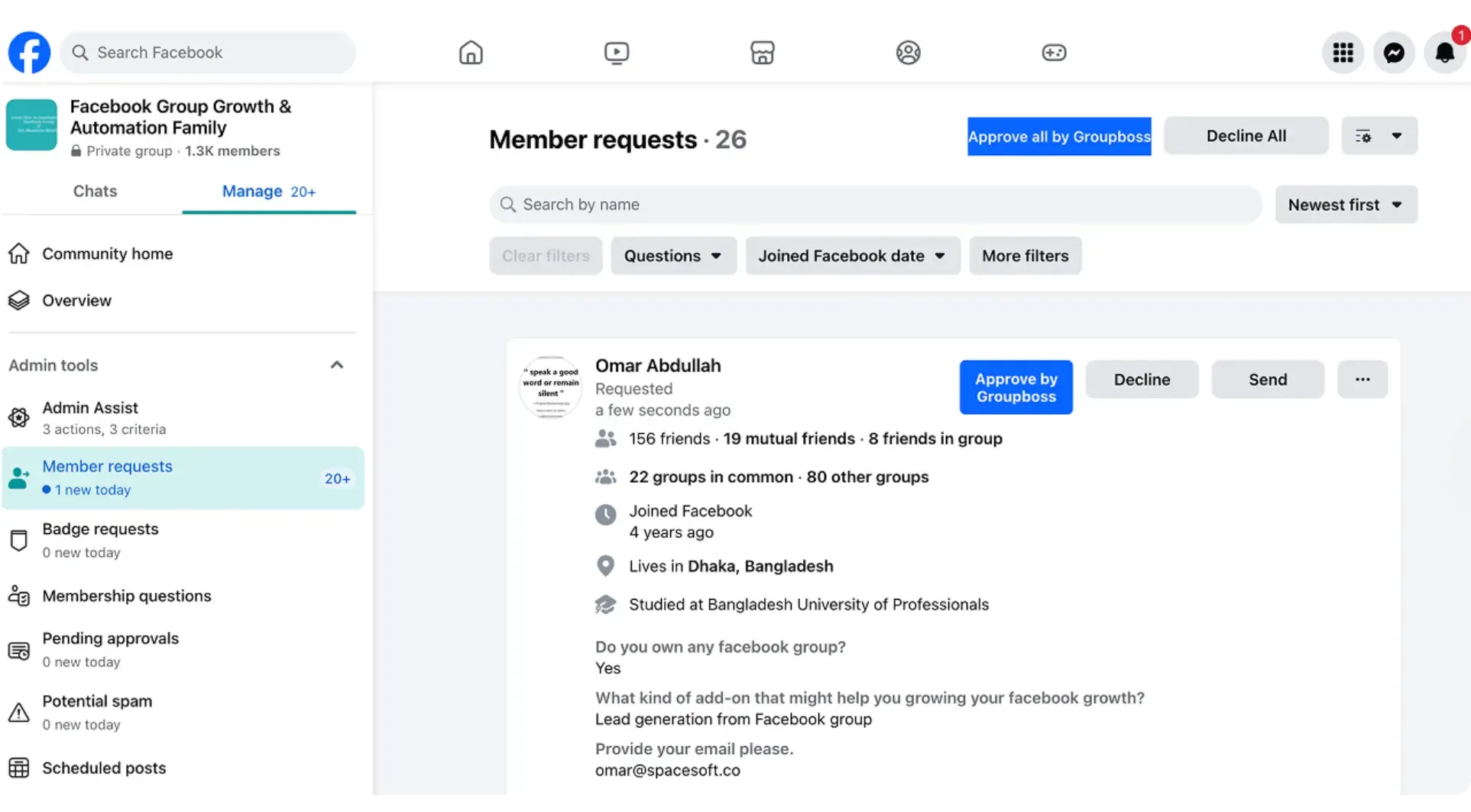
Task: Approve Omar Abdullah by Groupboss
Action: 1016,387
